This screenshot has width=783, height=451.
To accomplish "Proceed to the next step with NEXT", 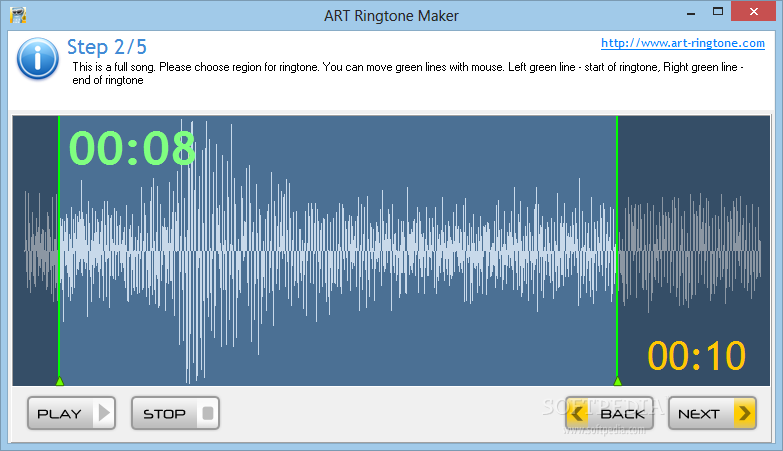I will click(712, 413).
